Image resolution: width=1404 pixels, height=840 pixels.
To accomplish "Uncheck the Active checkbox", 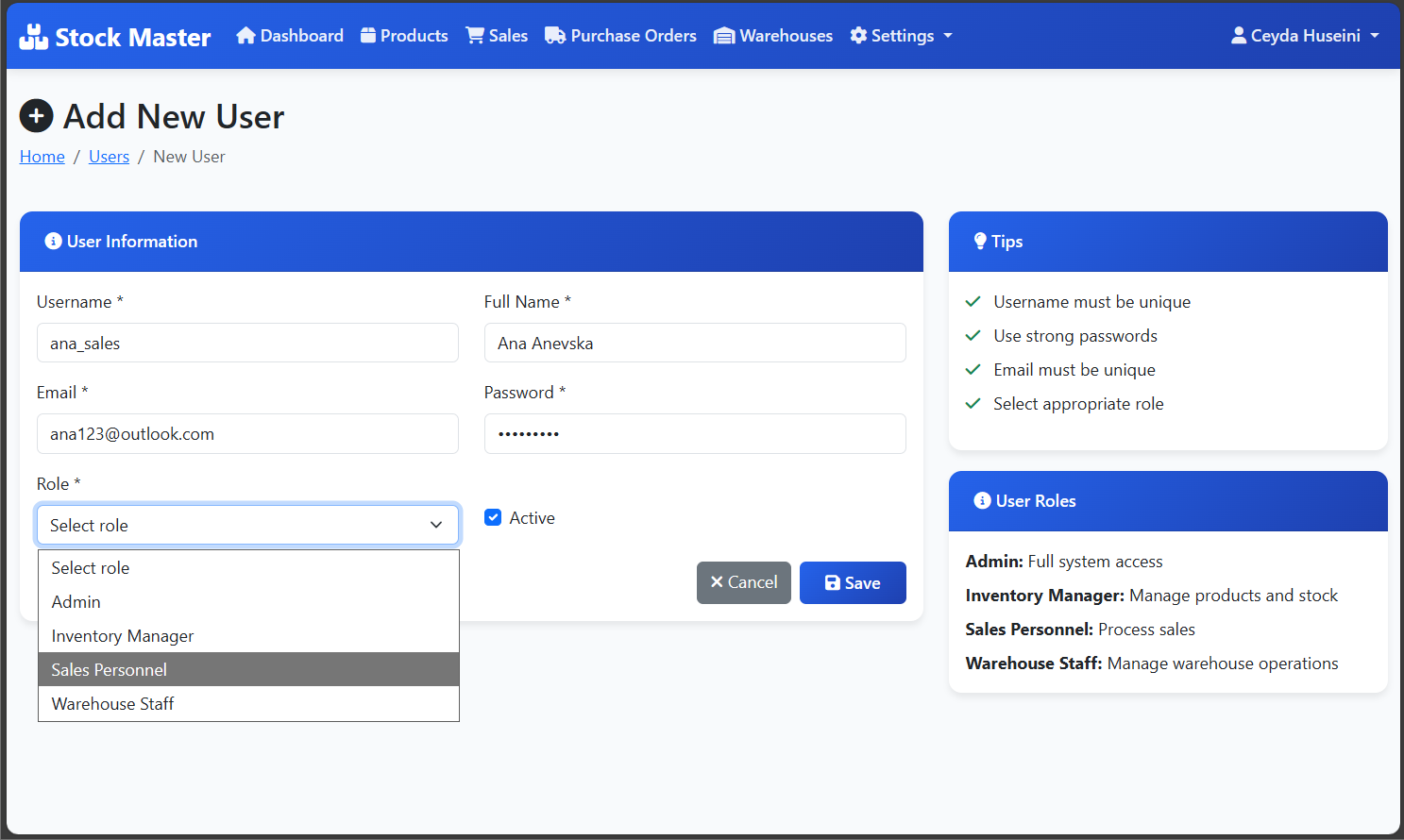I will coord(493,517).
